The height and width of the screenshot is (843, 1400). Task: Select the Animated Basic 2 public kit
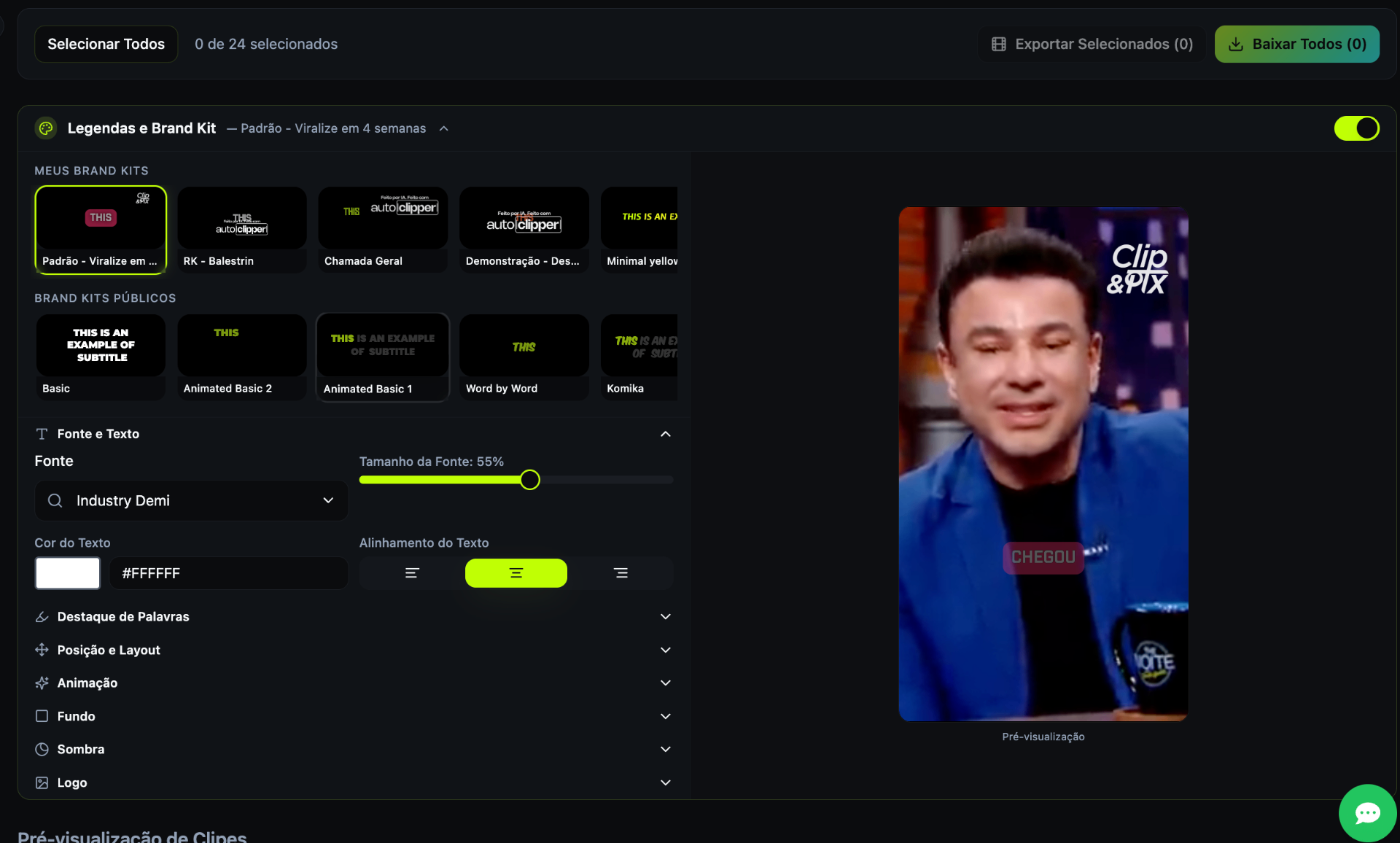tap(241, 357)
